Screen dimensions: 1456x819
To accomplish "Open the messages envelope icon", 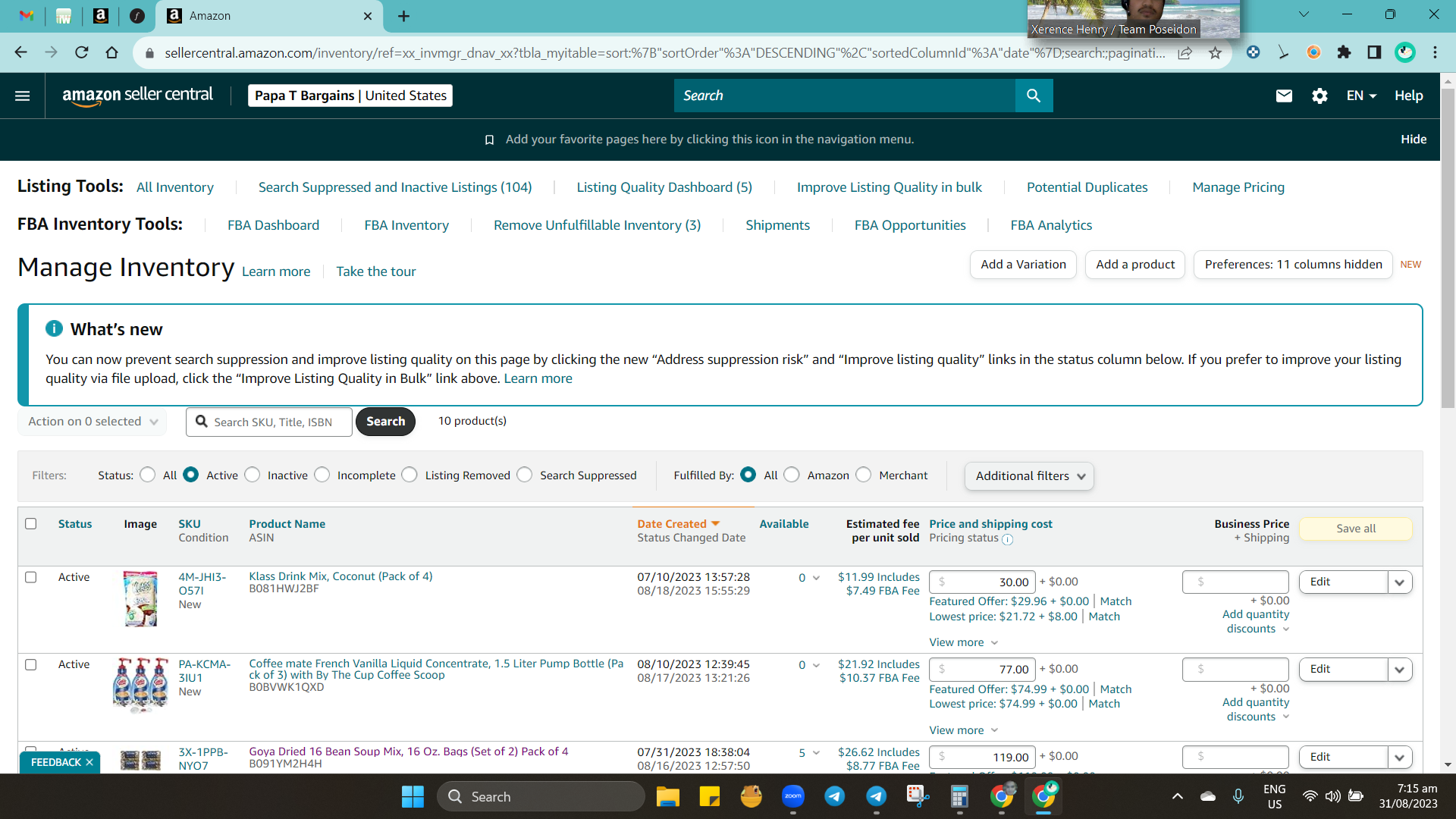I will [1284, 96].
